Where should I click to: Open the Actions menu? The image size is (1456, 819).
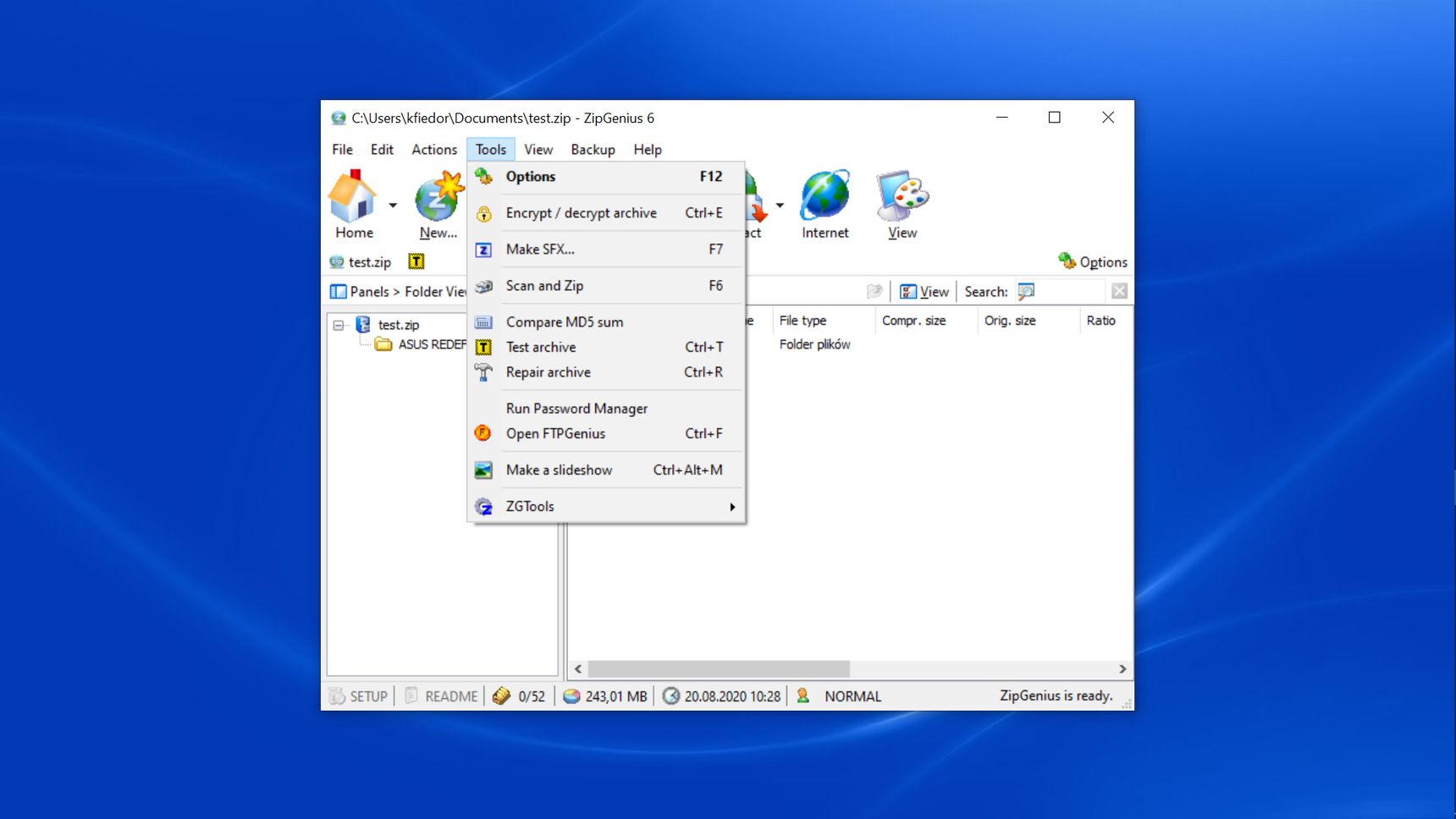pyautogui.click(x=434, y=150)
